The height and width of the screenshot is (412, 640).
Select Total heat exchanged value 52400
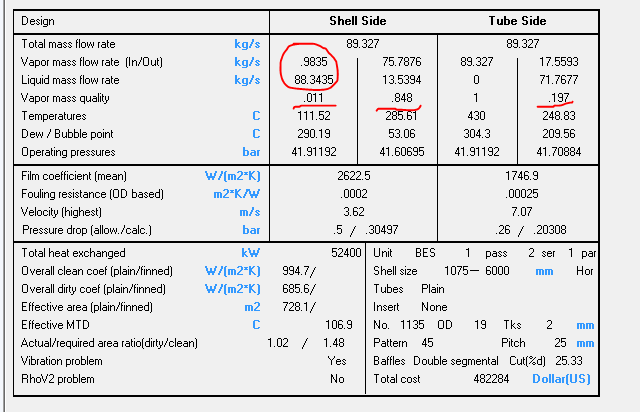click(x=337, y=254)
